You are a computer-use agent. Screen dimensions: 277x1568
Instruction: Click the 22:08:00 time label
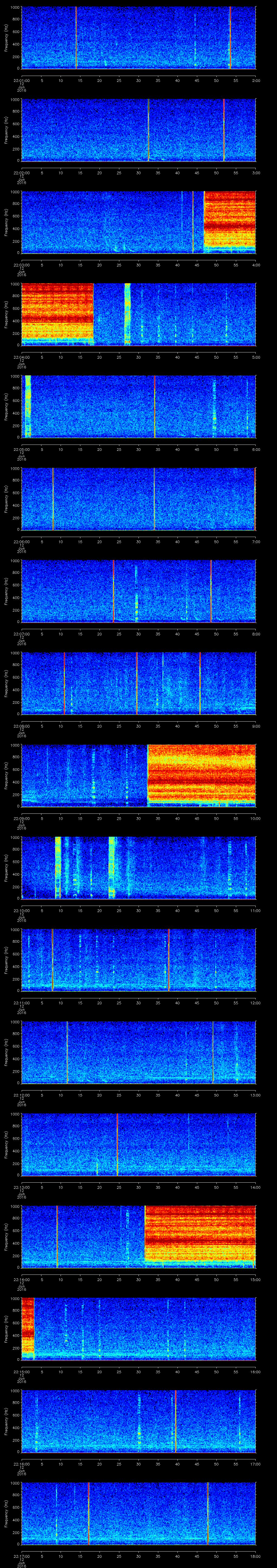tap(21, 726)
